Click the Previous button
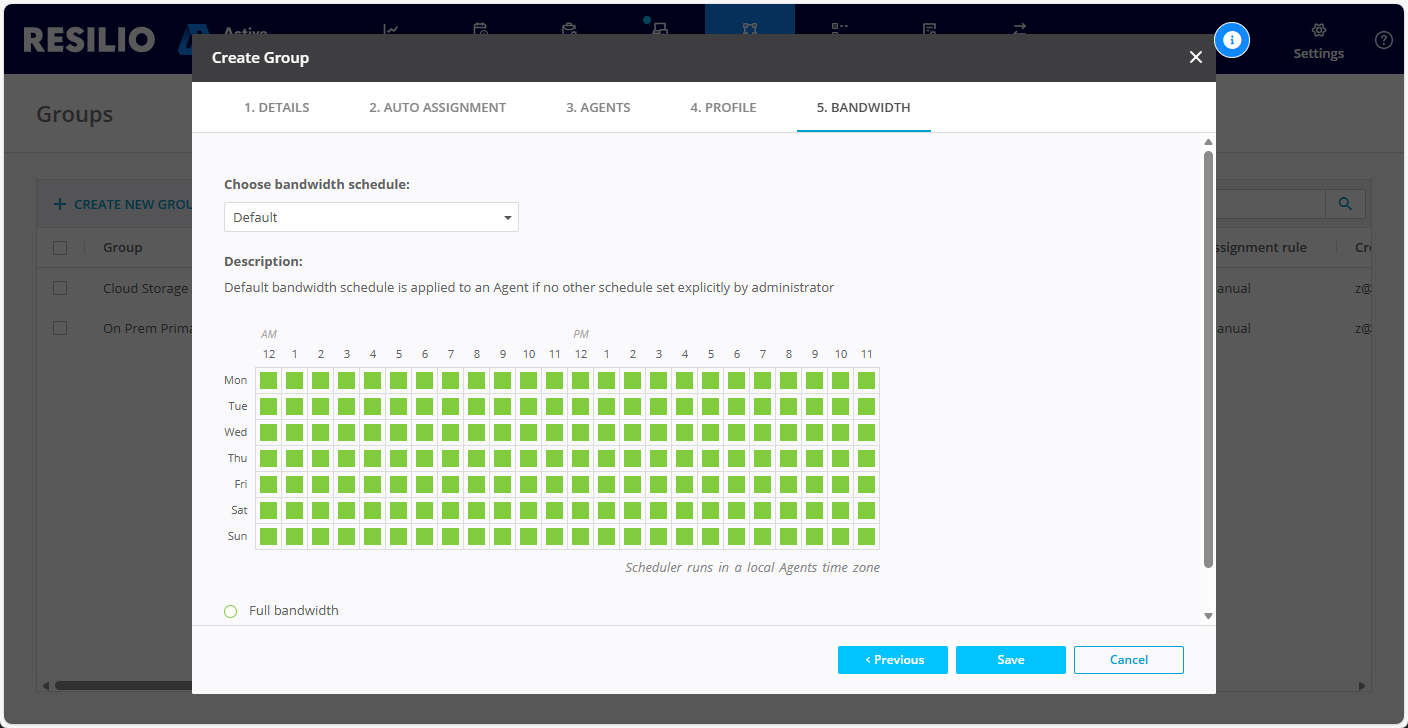The width and height of the screenshot is (1408, 728). (892, 660)
